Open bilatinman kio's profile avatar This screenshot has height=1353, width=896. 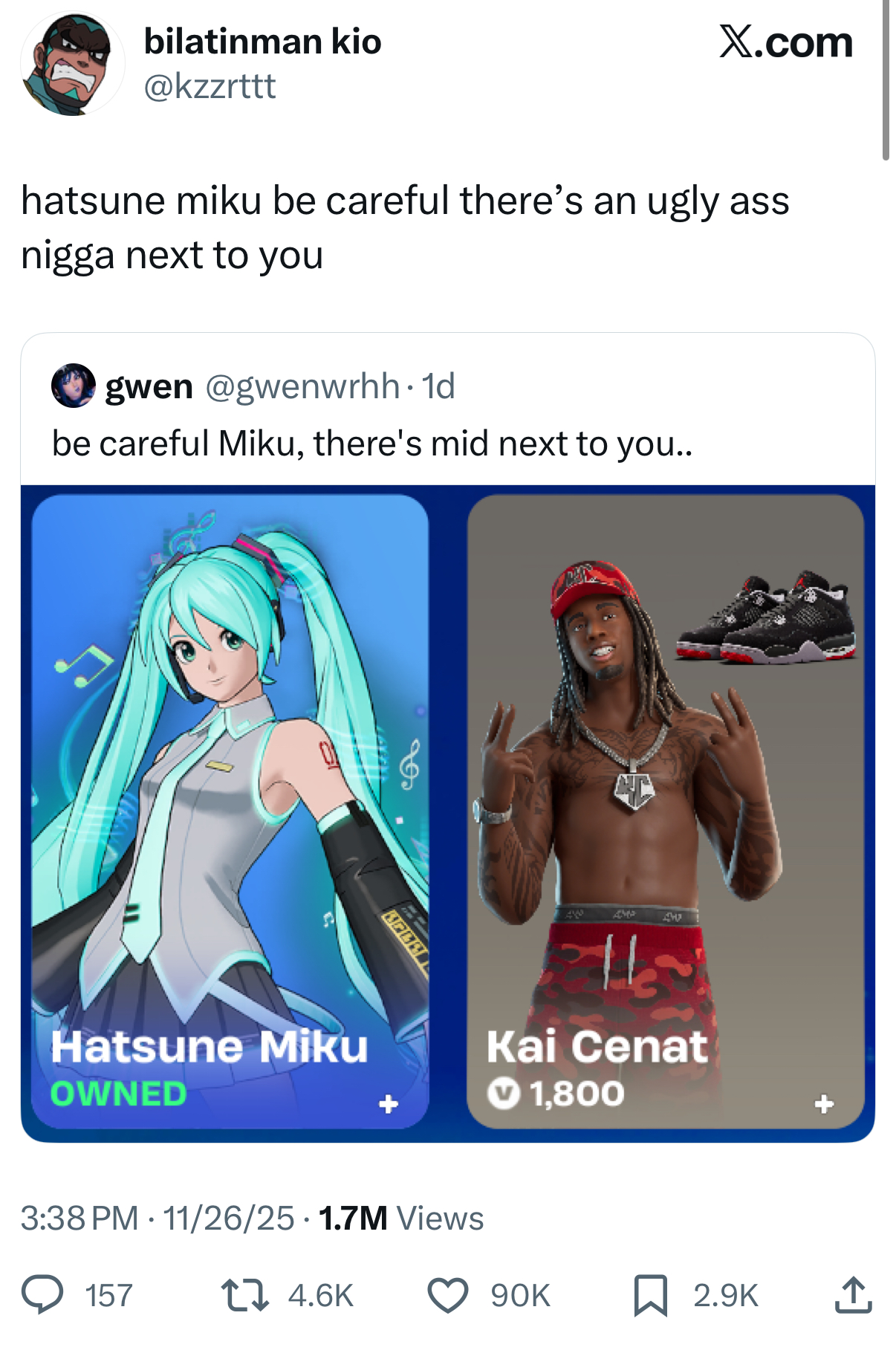tap(72, 64)
